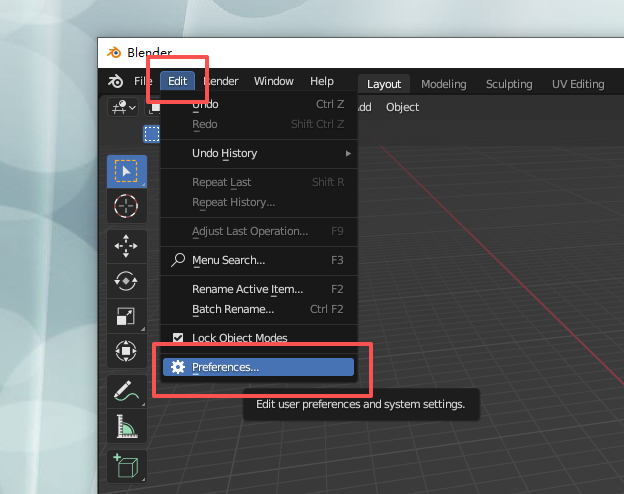Click the Blender logo menu icon
This screenshot has height=494, width=624.
(x=117, y=81)
